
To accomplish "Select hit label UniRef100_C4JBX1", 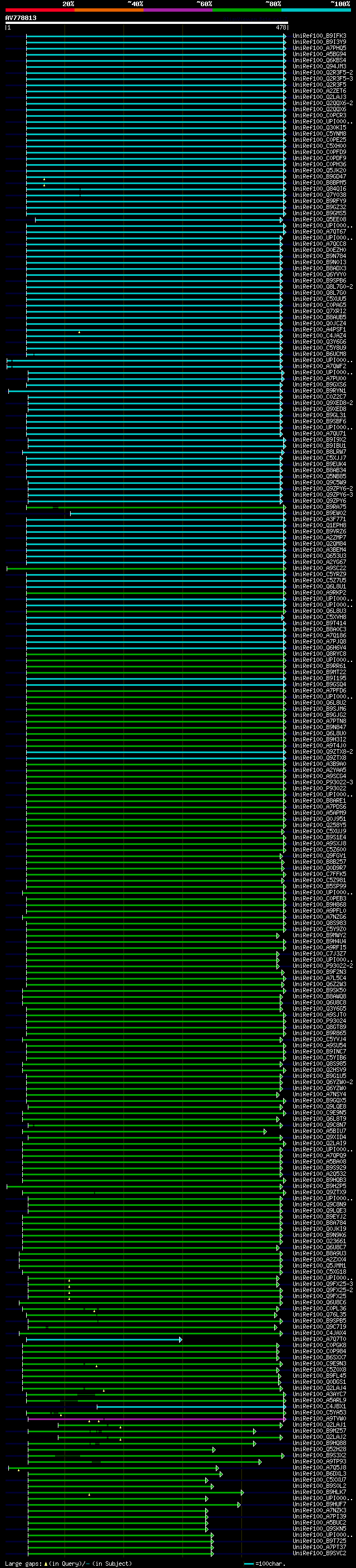I will coord(319,1407).
